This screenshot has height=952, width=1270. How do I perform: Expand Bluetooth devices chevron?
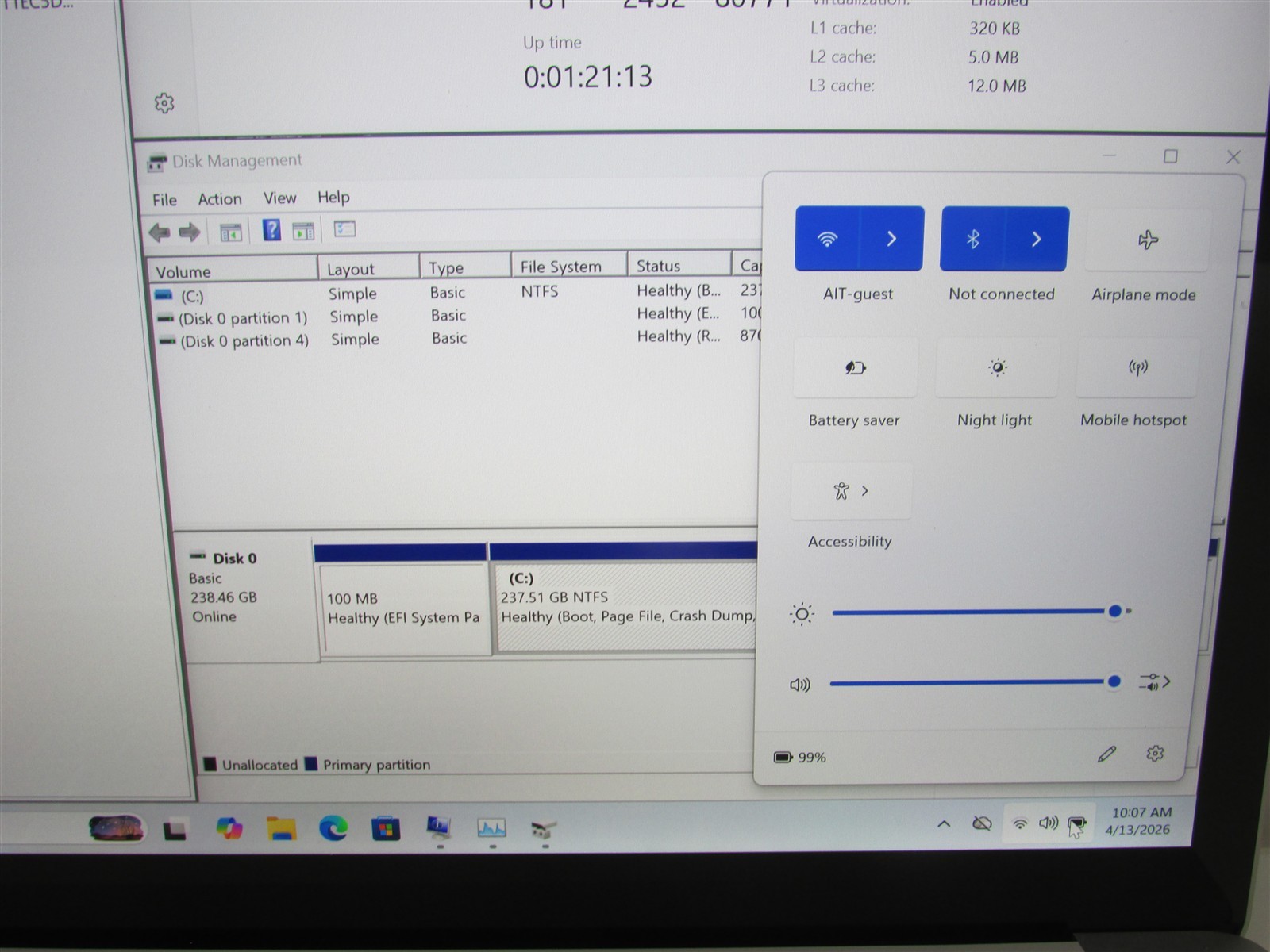point(1037,239)
